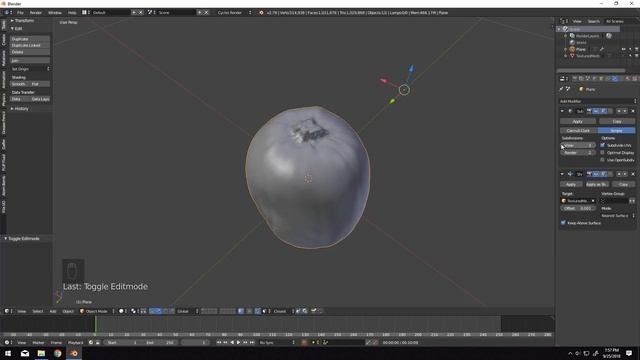The width and height of the screenshot is (640, 360).
Task: Play the animation forward
Action: [239, 342]
